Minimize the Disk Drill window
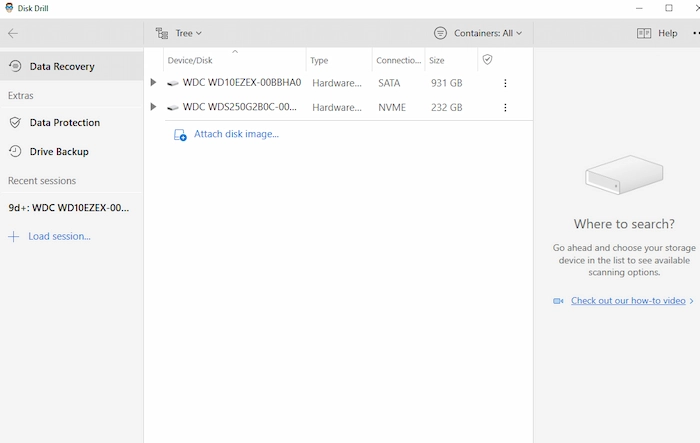The height and width of the screenshot is (443, 700). pyautogui.click(x=639, y=8)
